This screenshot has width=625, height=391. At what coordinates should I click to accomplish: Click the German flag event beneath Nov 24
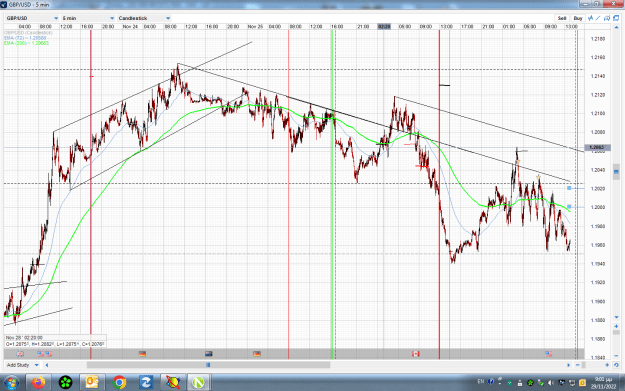(x=142, y=354)
